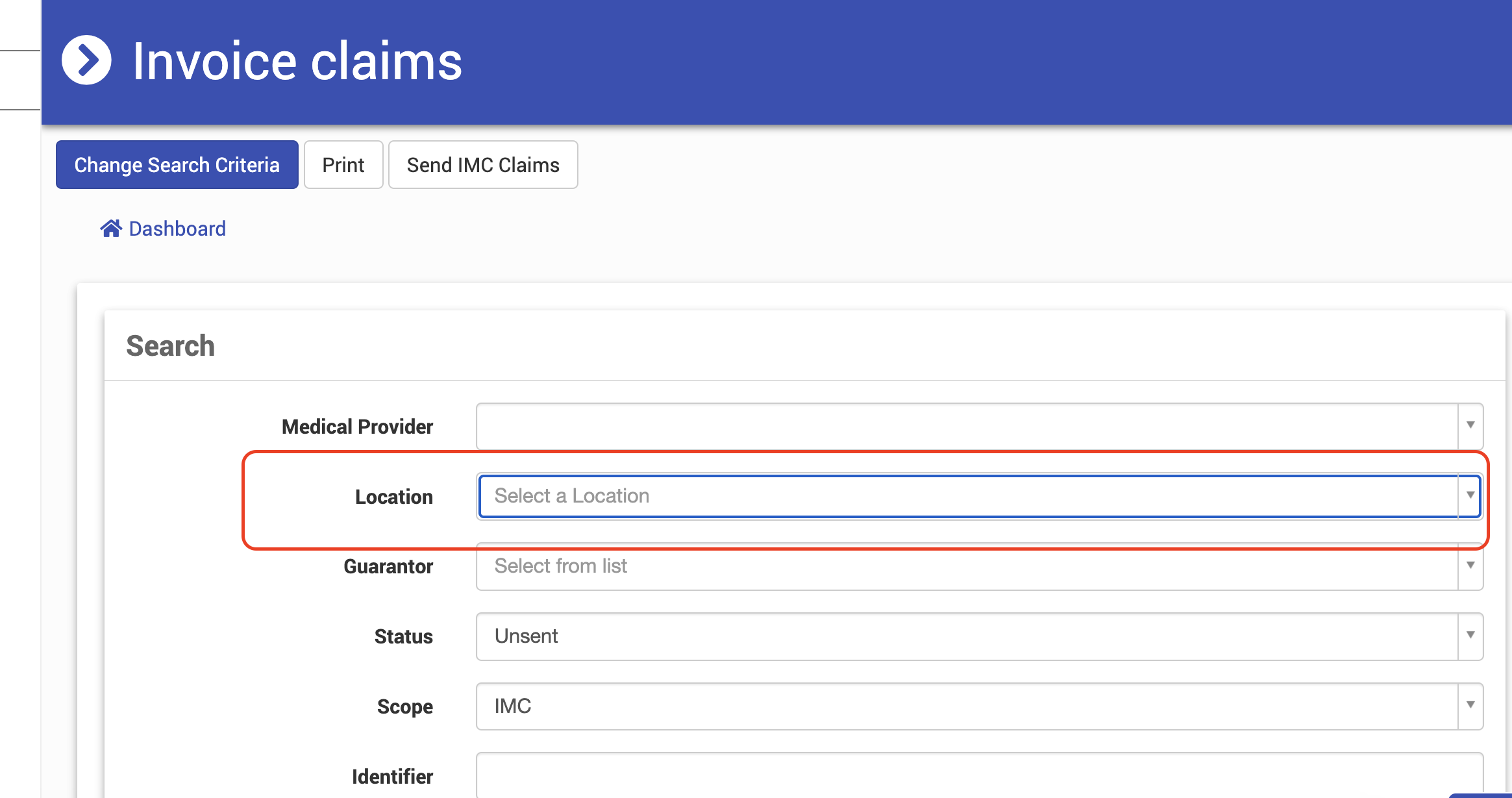1512x798 pixels.
Task: Click the Status field showing Unsent
Action: pyautogui.click(x=966, y=636)
